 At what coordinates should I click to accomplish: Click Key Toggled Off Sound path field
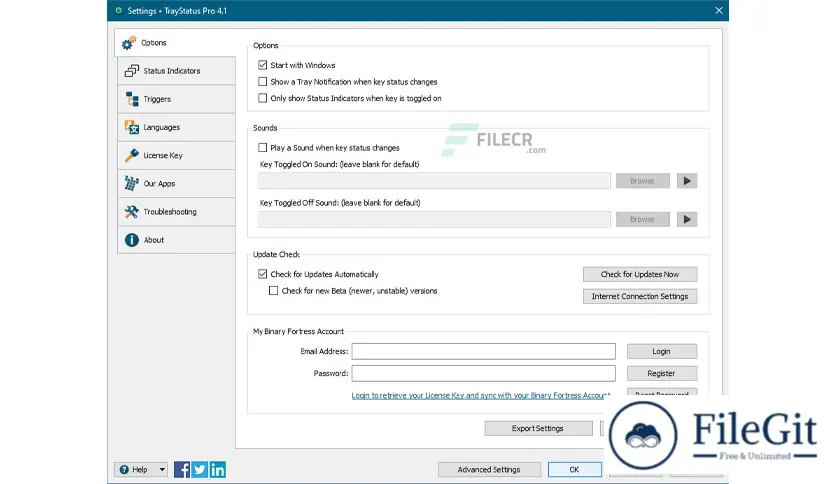434,219
